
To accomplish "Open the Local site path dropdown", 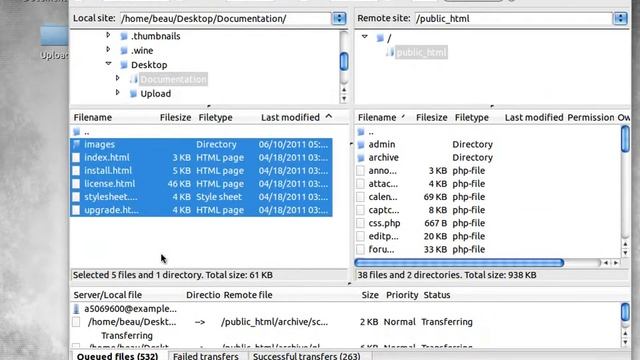I will click(x=339, y=18).
